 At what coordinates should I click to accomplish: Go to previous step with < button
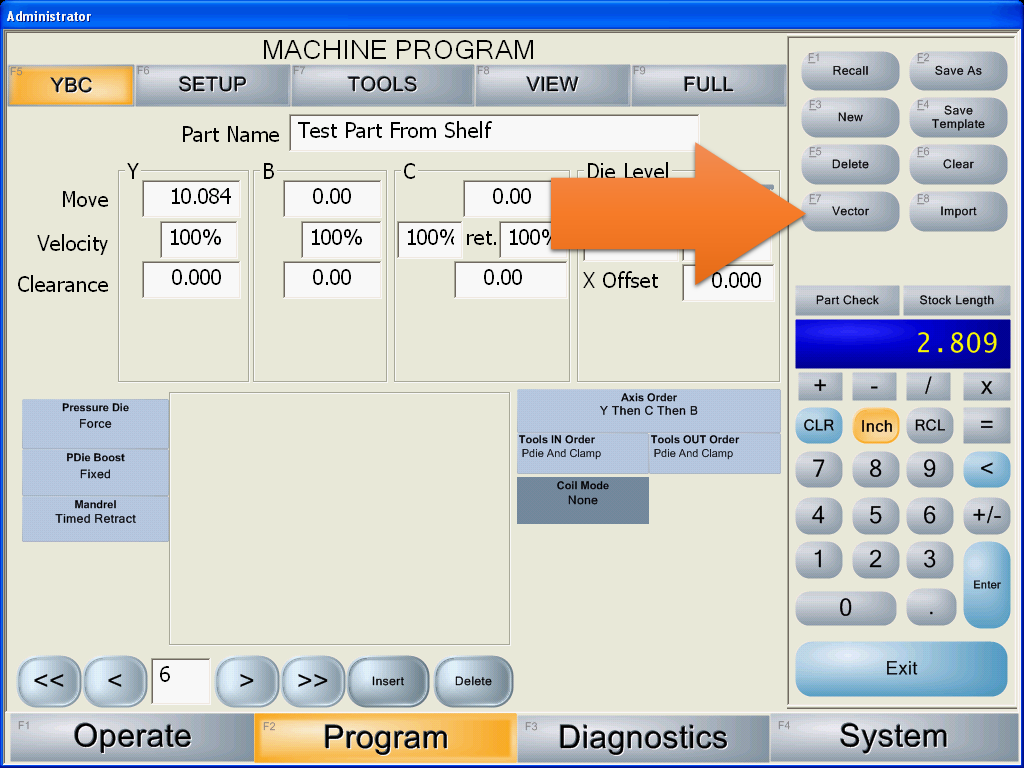click(x=115, y=681)
